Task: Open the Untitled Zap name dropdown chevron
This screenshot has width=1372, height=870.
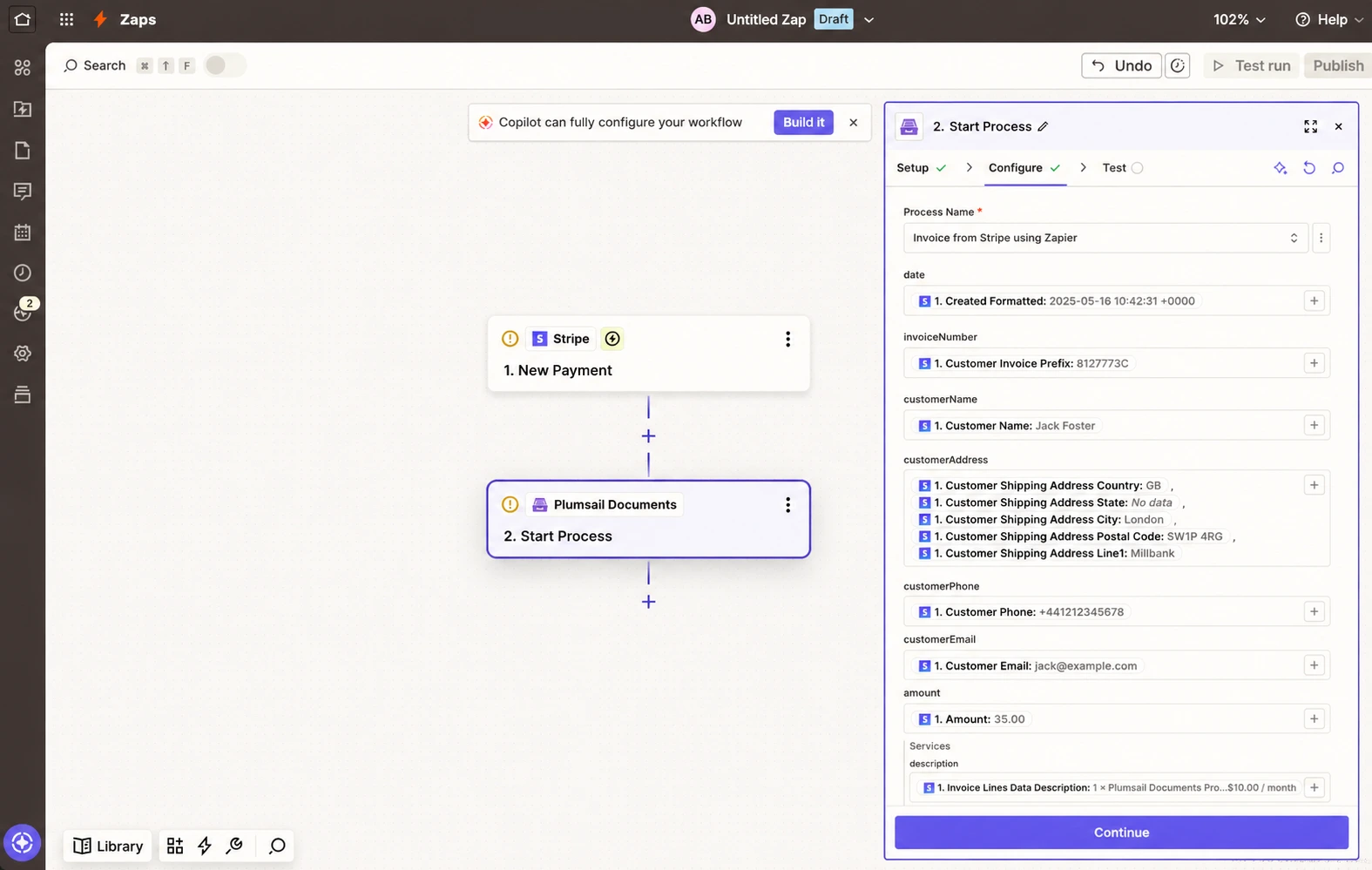Action: (x=868, y=19)
